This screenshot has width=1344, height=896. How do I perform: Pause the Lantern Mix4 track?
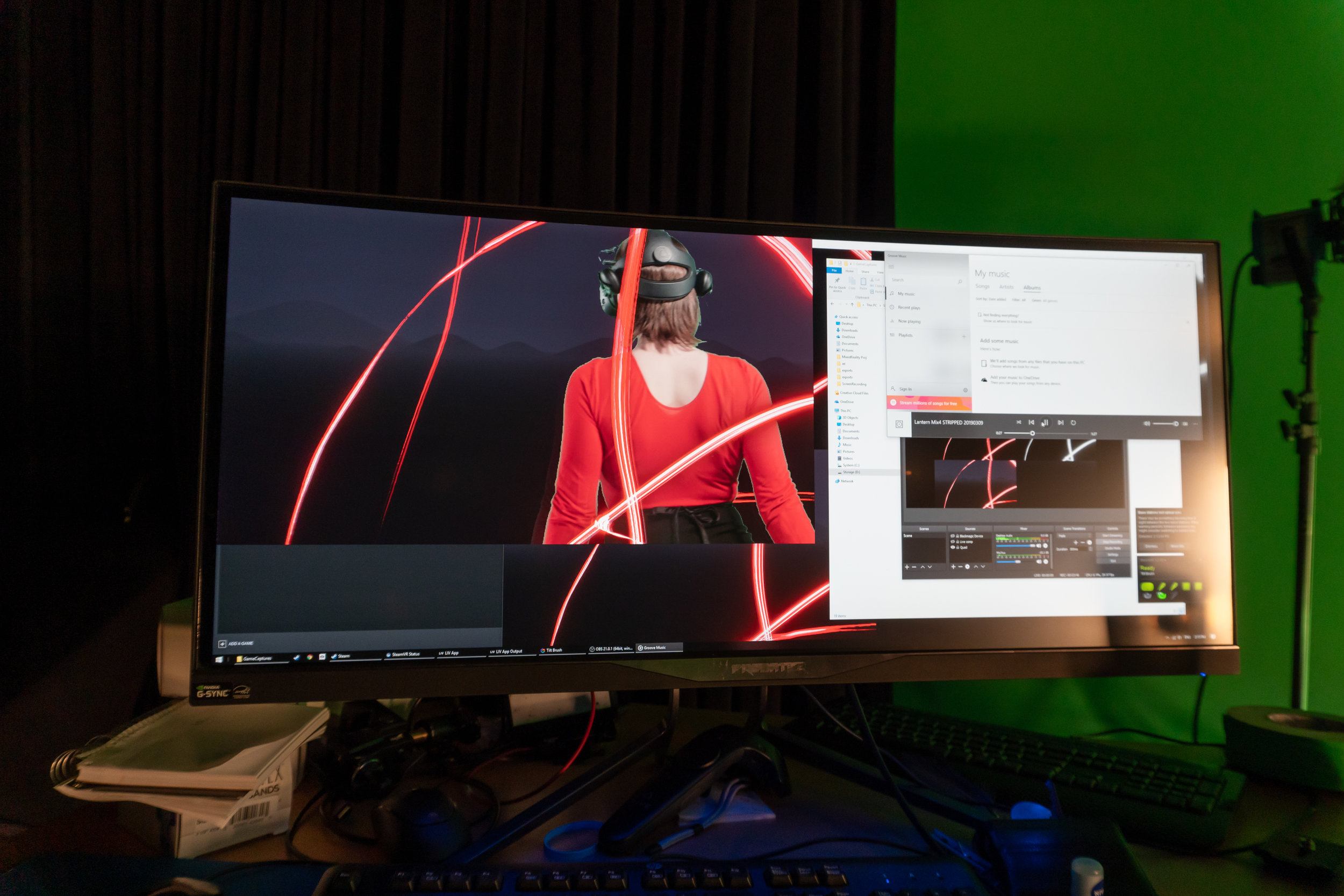1046,423
